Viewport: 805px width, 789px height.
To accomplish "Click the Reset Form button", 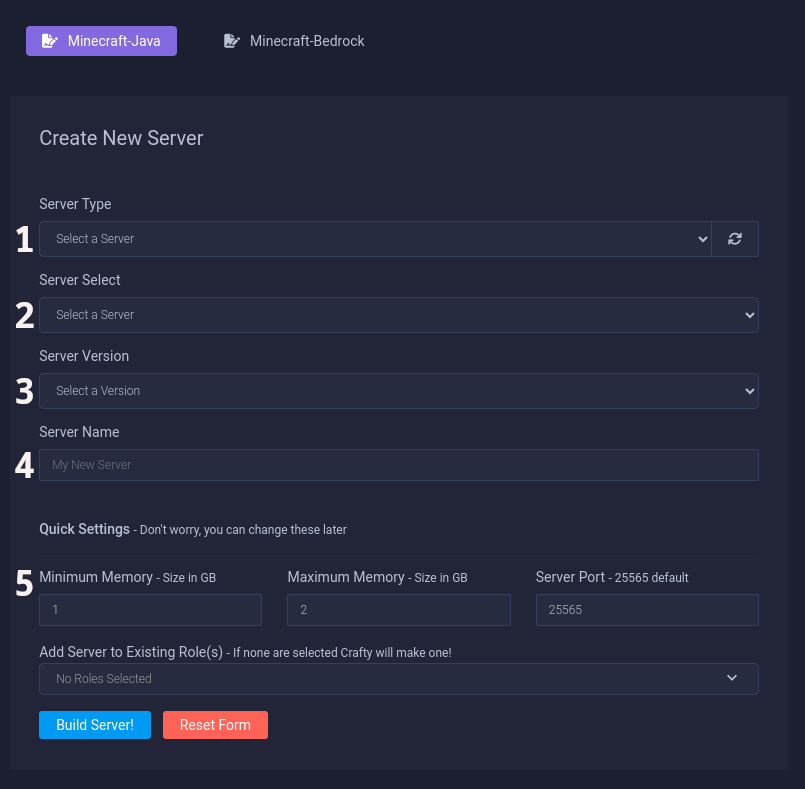I will pos(215,725).
